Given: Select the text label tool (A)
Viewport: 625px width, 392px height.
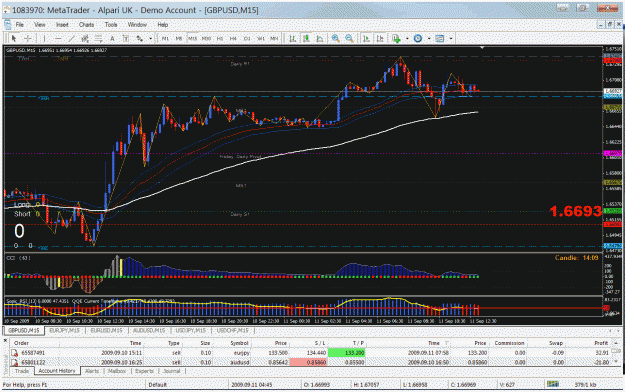Looking at the screenshot, I should (112, 39).
